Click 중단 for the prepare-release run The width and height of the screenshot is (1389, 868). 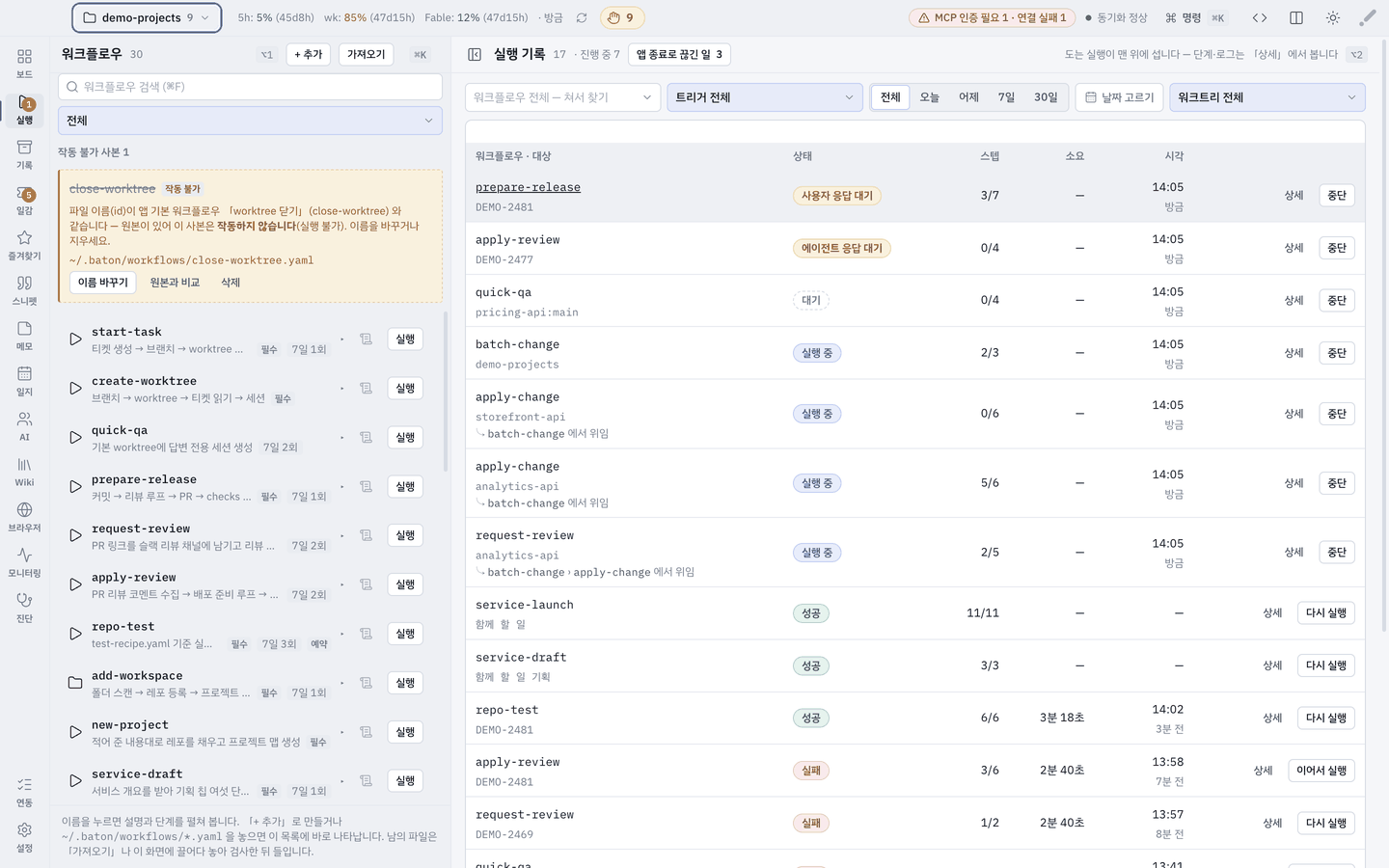(x=1337, y=195)
